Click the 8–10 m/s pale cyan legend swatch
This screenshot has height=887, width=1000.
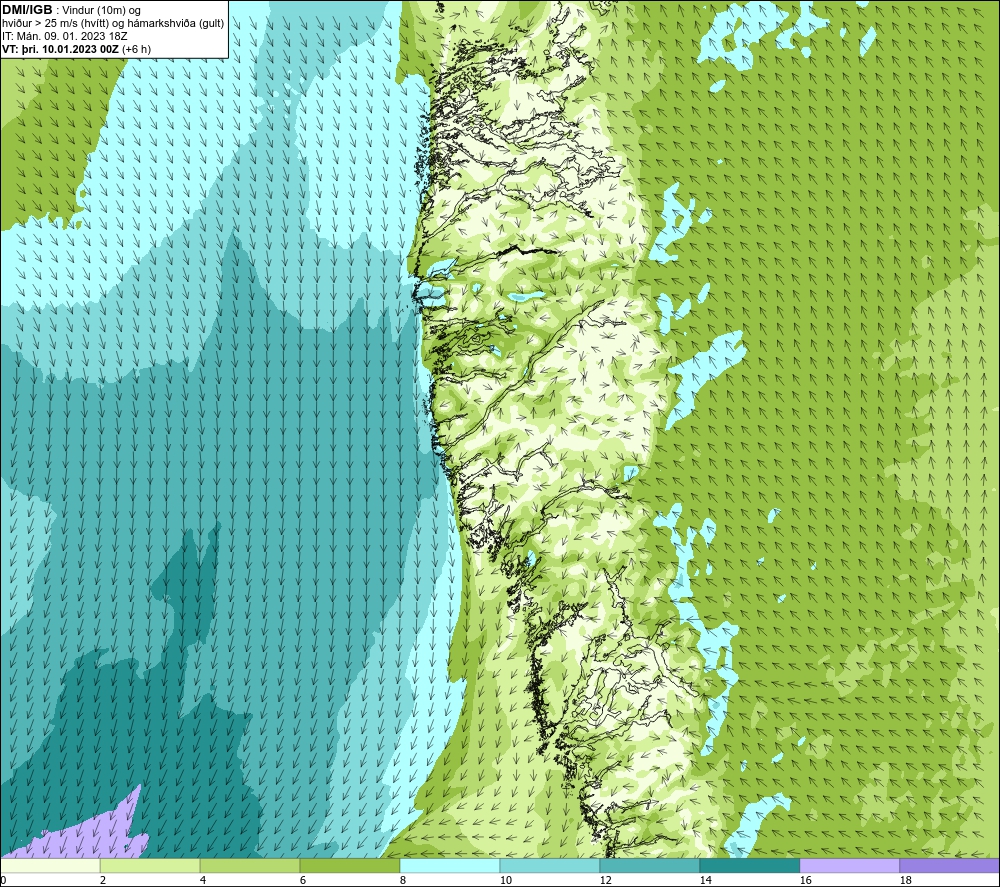(x=450, y=865)
